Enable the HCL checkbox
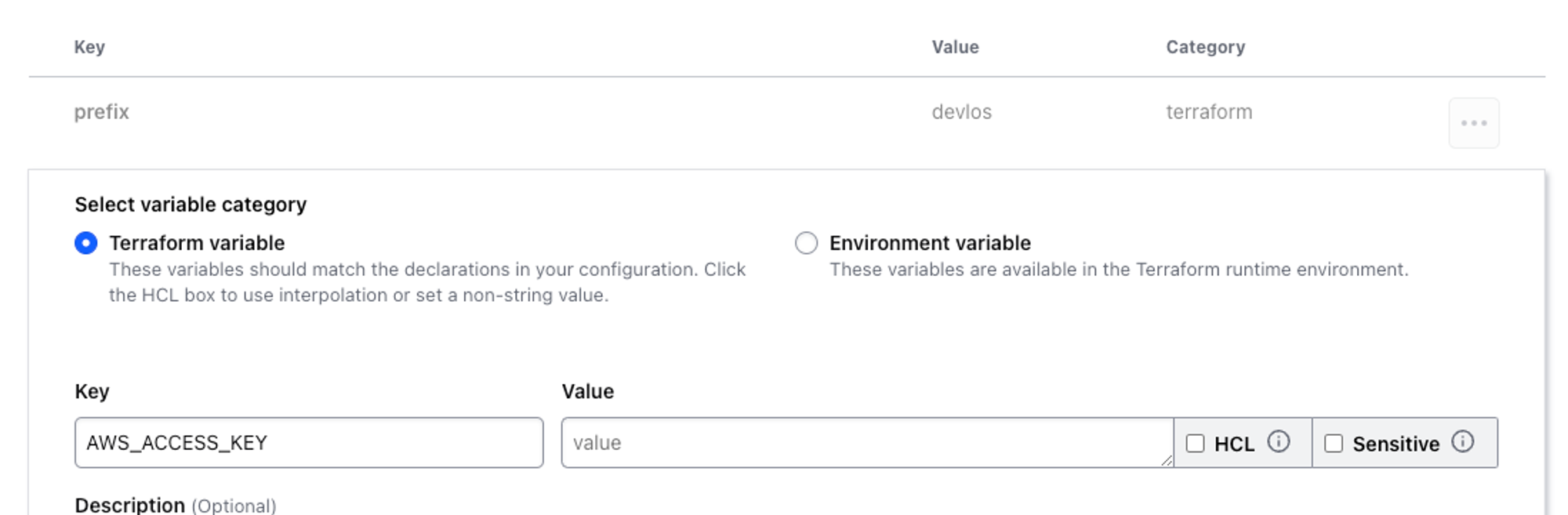 pos(1195,444)
